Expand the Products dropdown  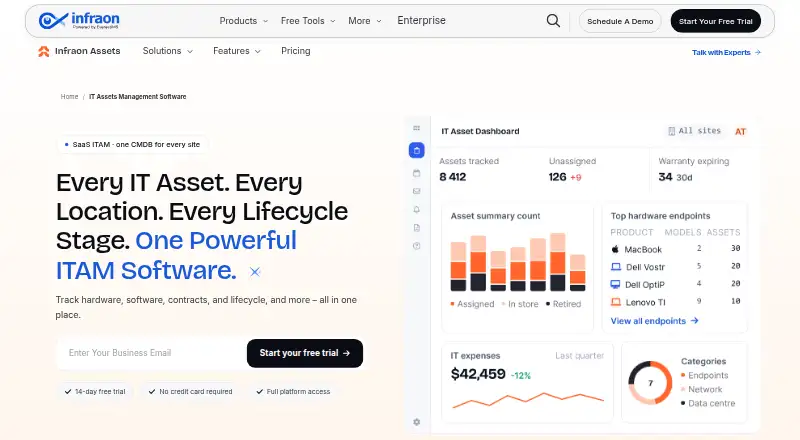point(243,21)
